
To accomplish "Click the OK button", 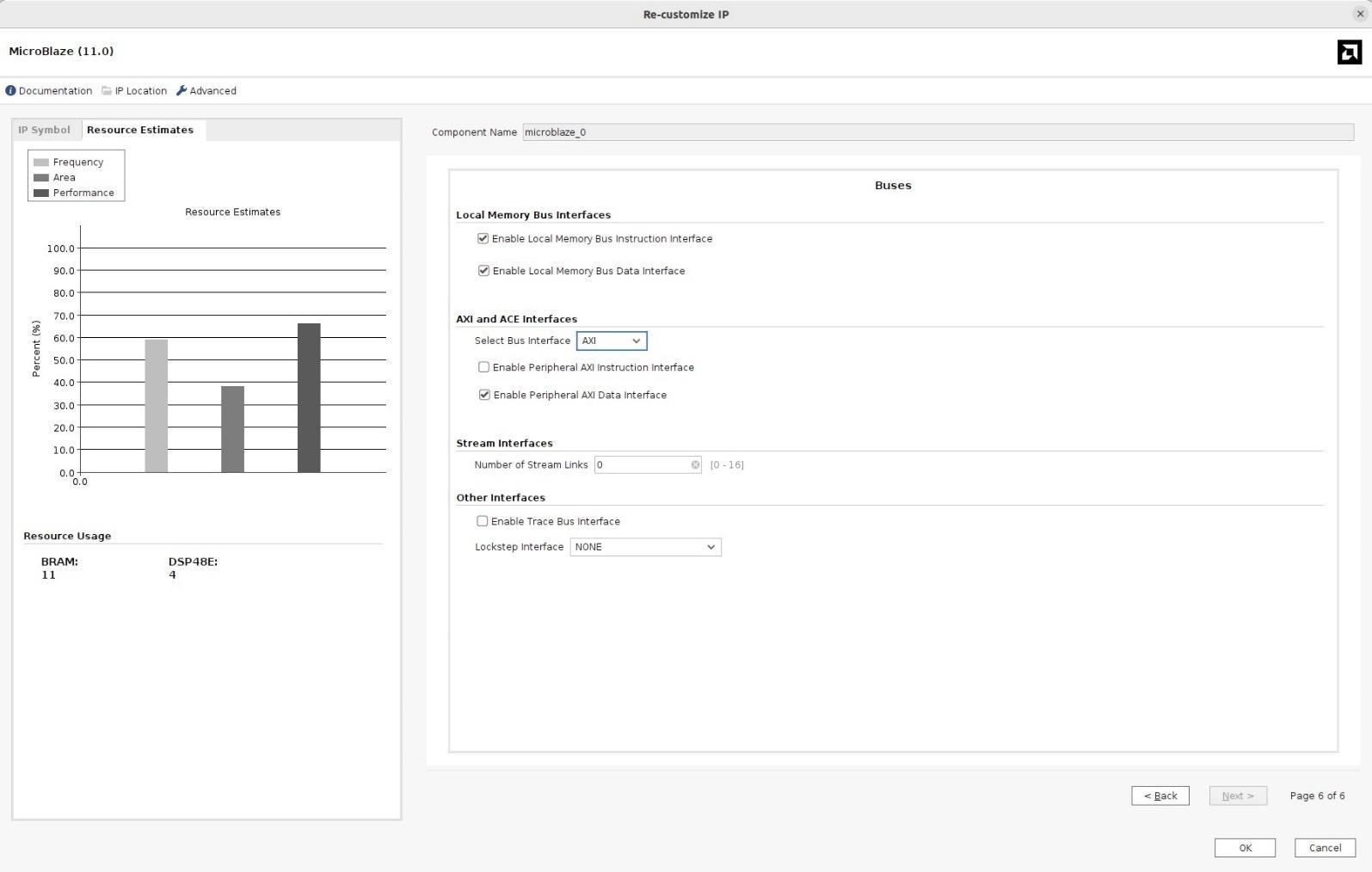I will [1245, 847].
